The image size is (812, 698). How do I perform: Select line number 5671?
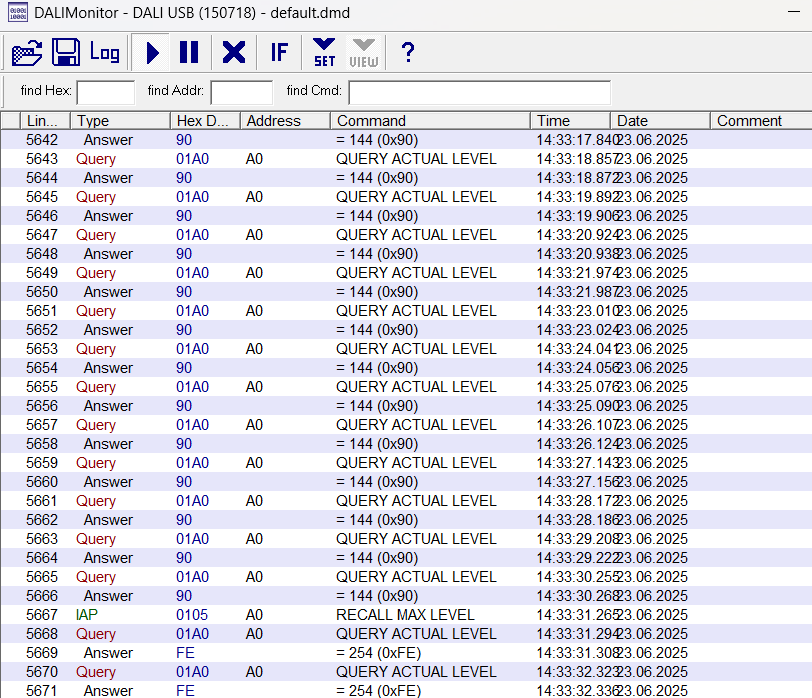[x=42, y=691]
